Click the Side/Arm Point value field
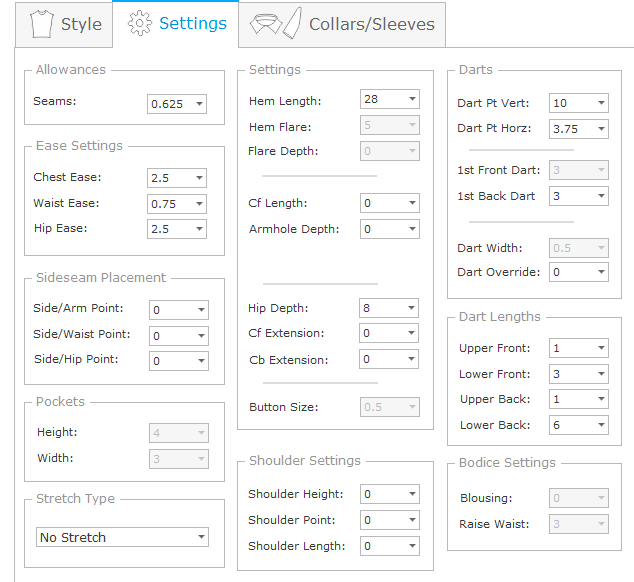The height and width of the screenshot is (582, 634). click(x=168, y=310)
